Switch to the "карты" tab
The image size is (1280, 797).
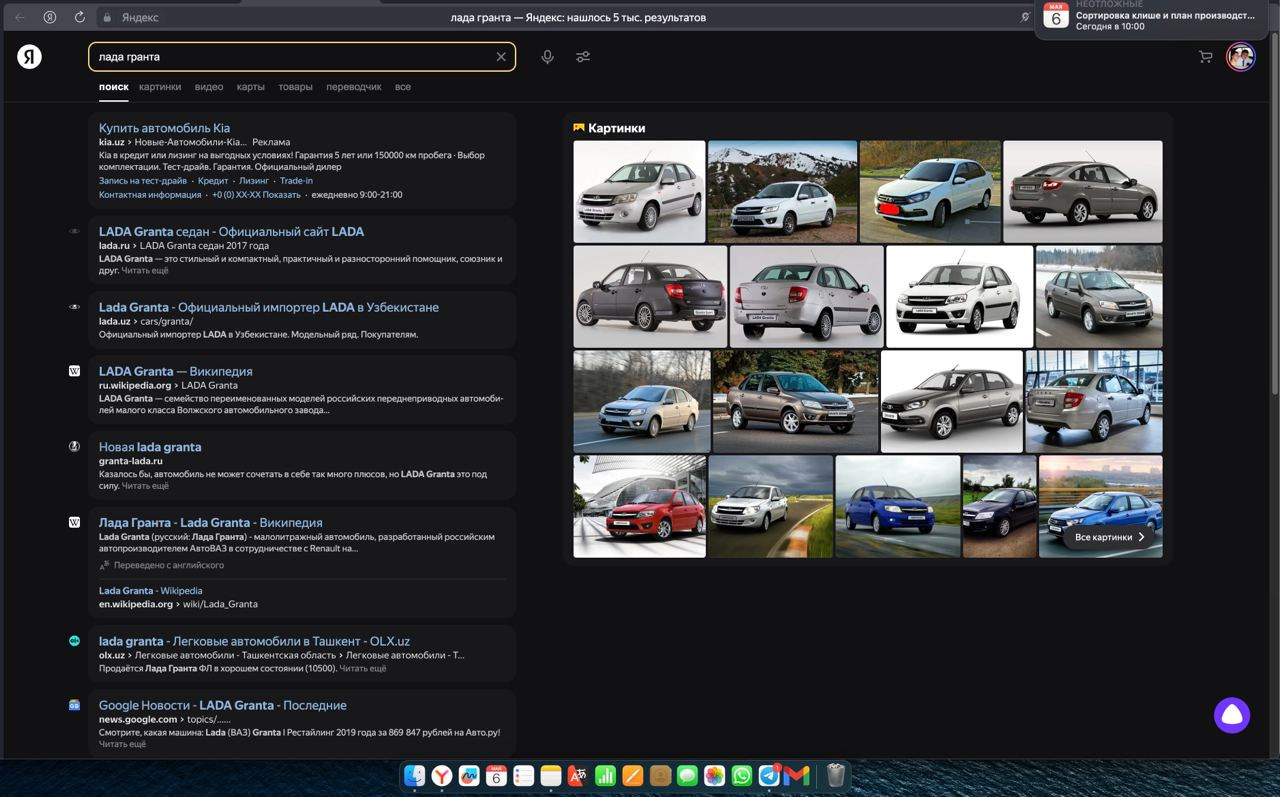[x=250, y=87]
